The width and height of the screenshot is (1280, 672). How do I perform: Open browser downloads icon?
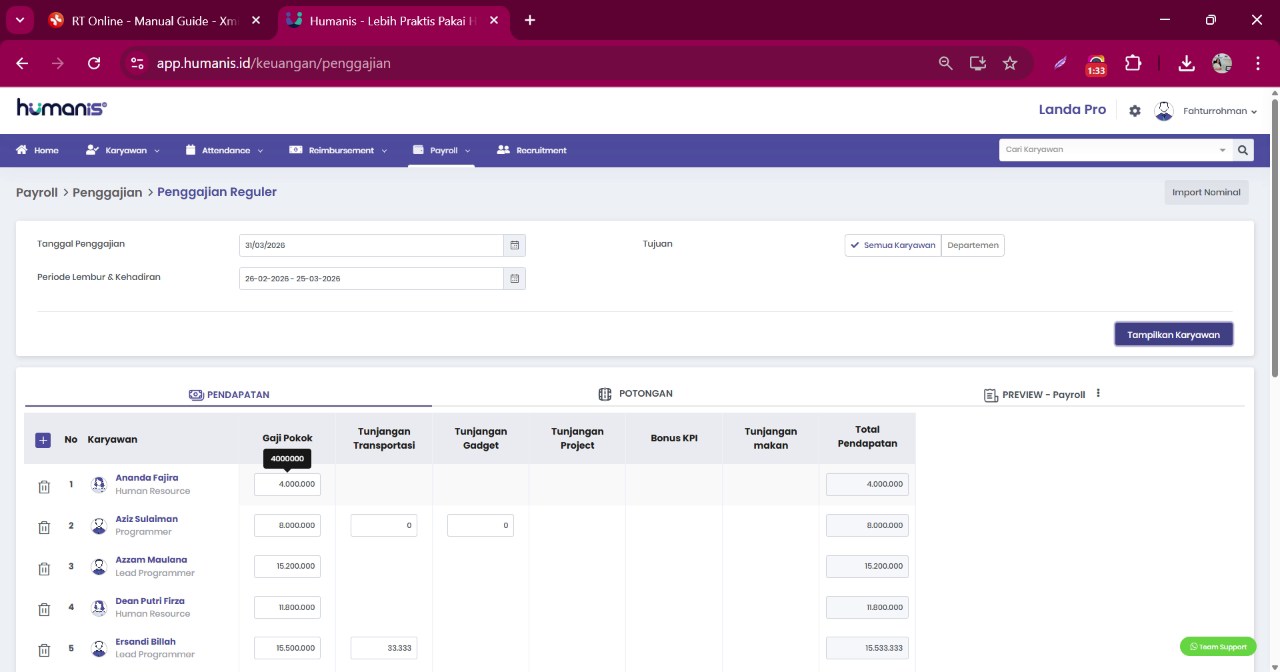[1186, 63]
